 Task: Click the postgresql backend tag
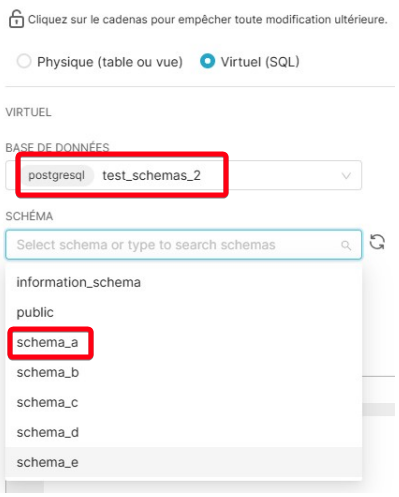coord(56,175)
